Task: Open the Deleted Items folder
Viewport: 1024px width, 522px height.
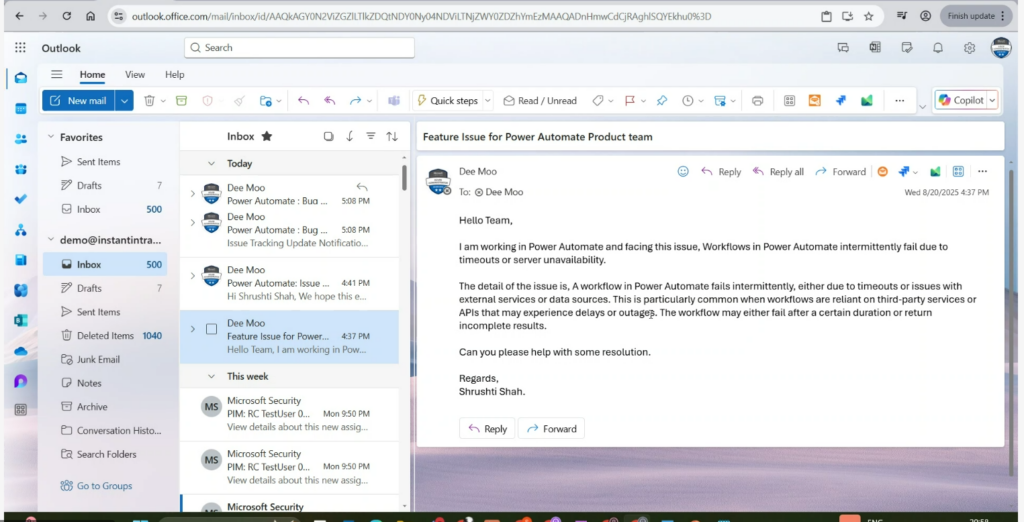Action: click(105, 335)
